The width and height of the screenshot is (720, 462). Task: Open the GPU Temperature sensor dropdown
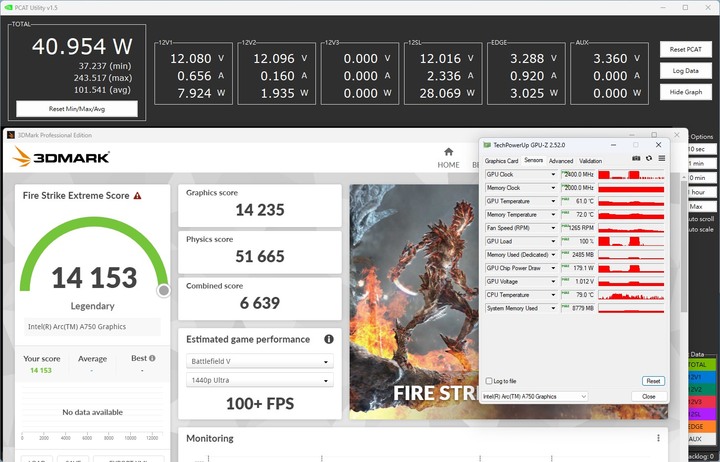point(553,201)
